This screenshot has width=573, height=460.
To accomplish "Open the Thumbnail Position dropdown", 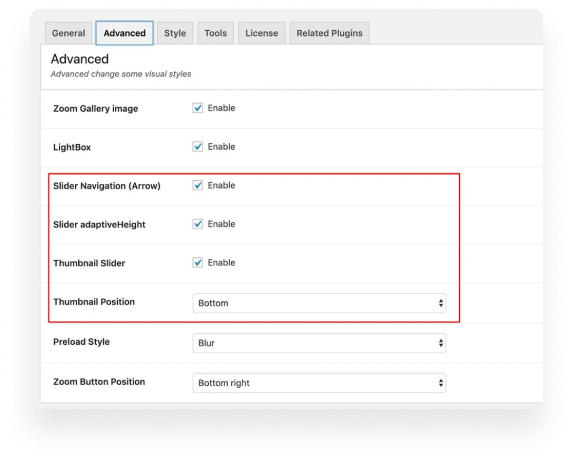I will point(319,303).
